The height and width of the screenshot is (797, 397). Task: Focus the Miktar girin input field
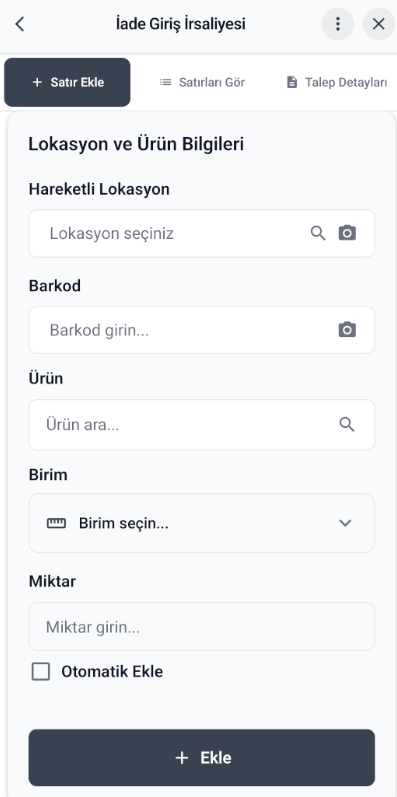click(x=202, y=627)
